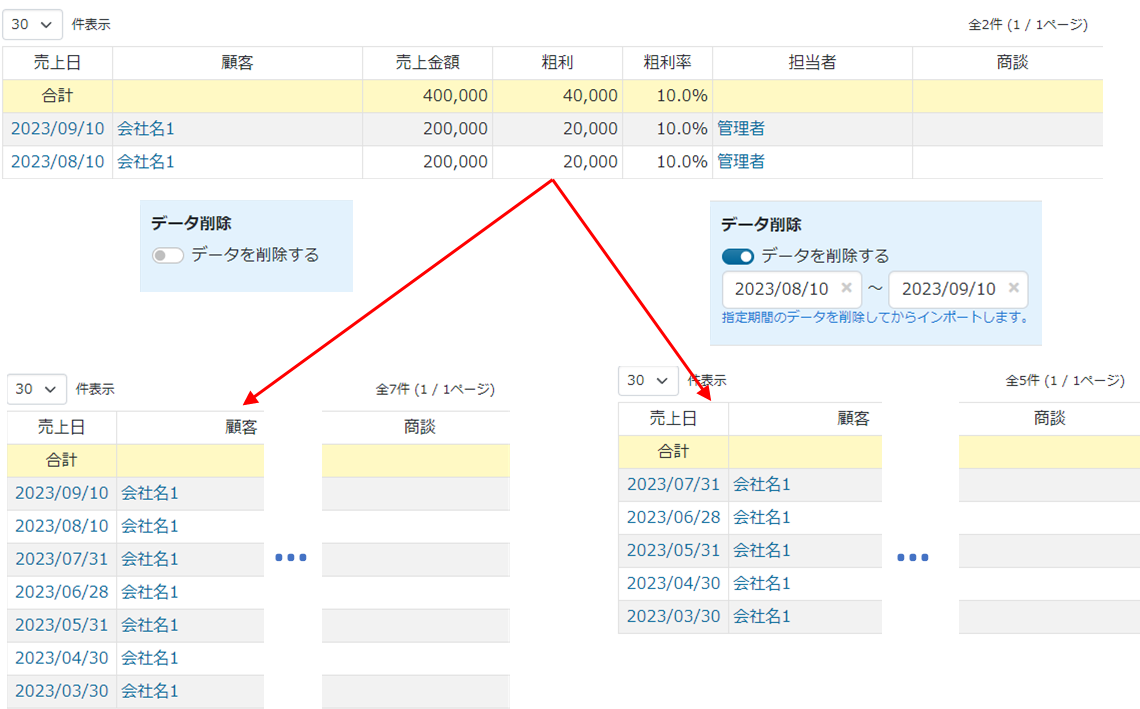Click 売上日 header in the 全2件 table
The height and width of the screenshot is (709, 1140).
click(57, 63)
